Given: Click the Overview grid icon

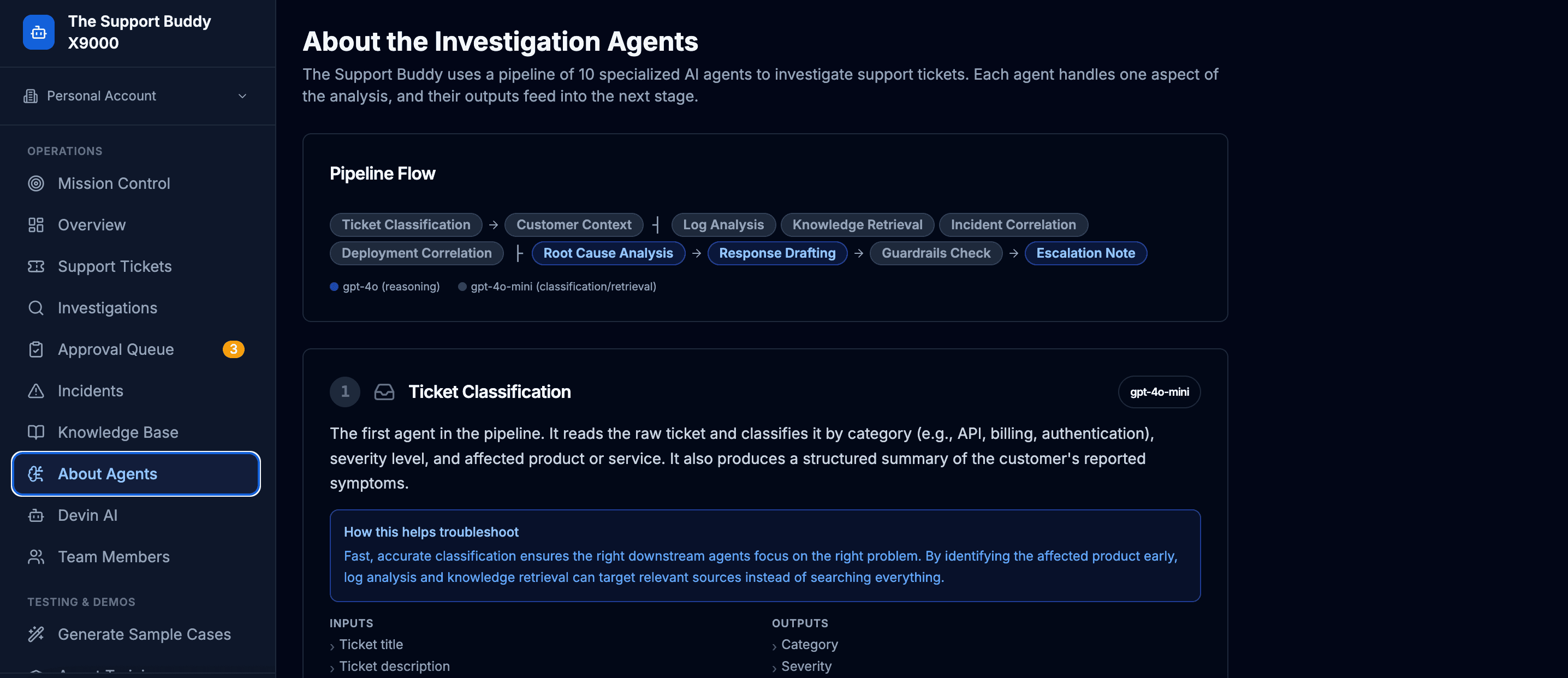Looking at the screenshot, I should [36, 224].
